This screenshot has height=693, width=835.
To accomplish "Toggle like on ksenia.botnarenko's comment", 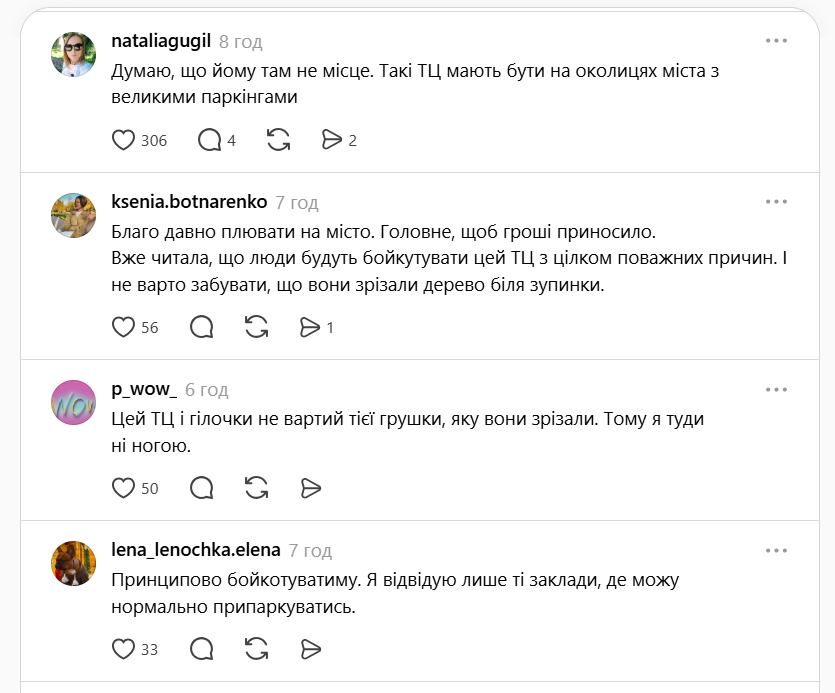I will coord(122,327).
